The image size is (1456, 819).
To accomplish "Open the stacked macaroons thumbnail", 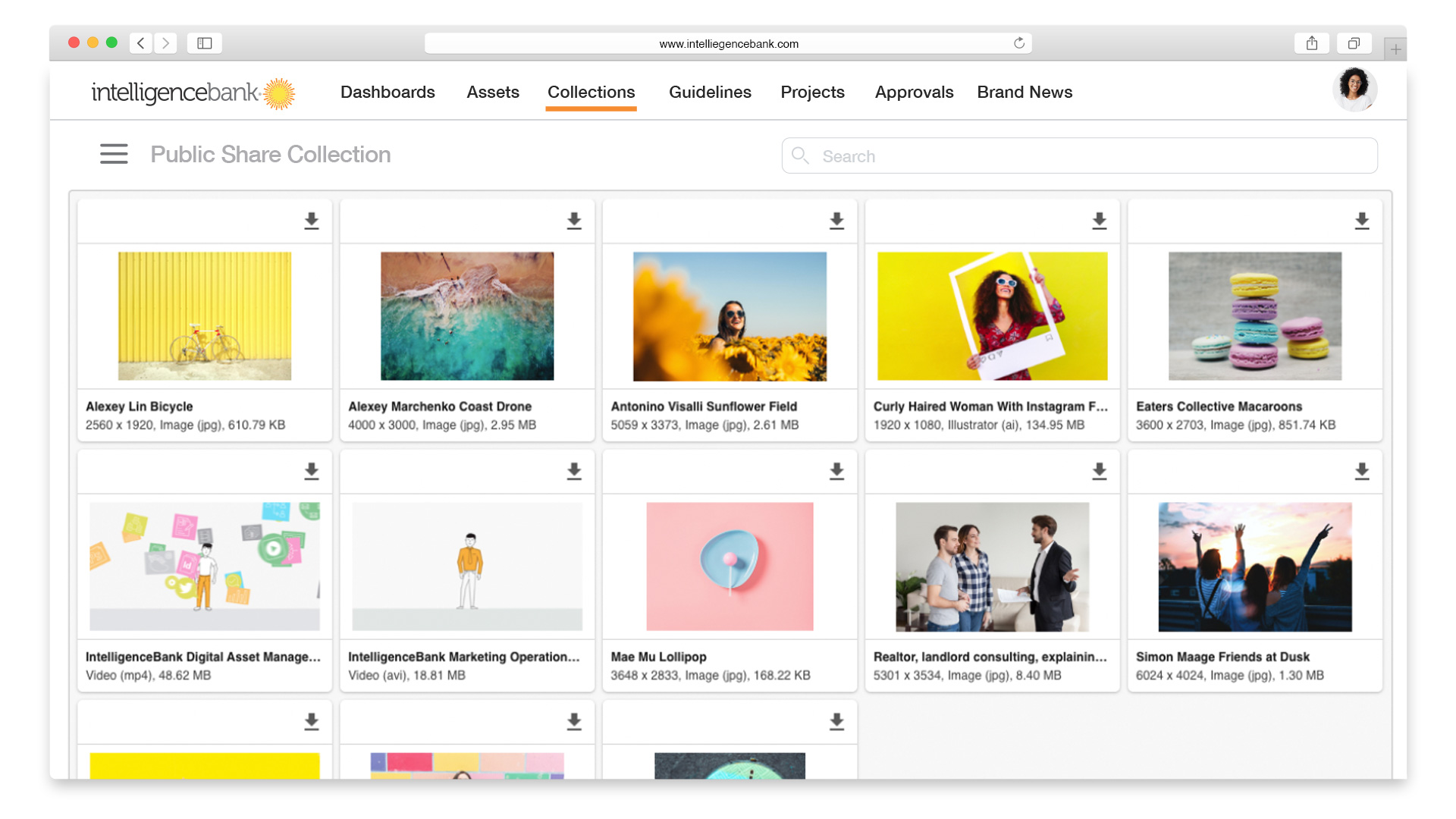I will [1255, 316].
